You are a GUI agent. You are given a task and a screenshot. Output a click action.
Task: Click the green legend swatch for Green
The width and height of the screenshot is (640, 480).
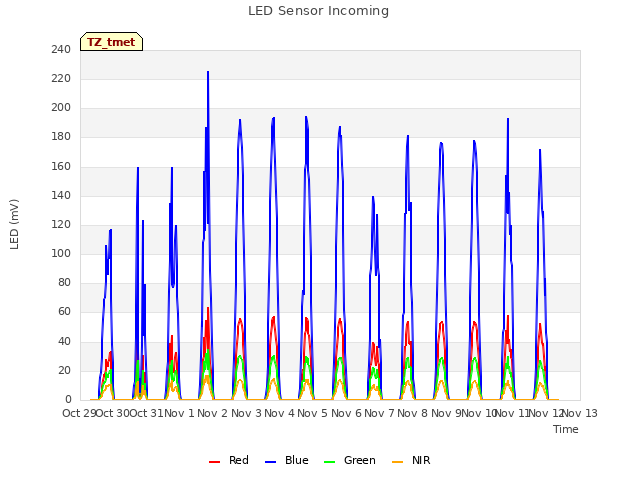[x=329, y=462]
